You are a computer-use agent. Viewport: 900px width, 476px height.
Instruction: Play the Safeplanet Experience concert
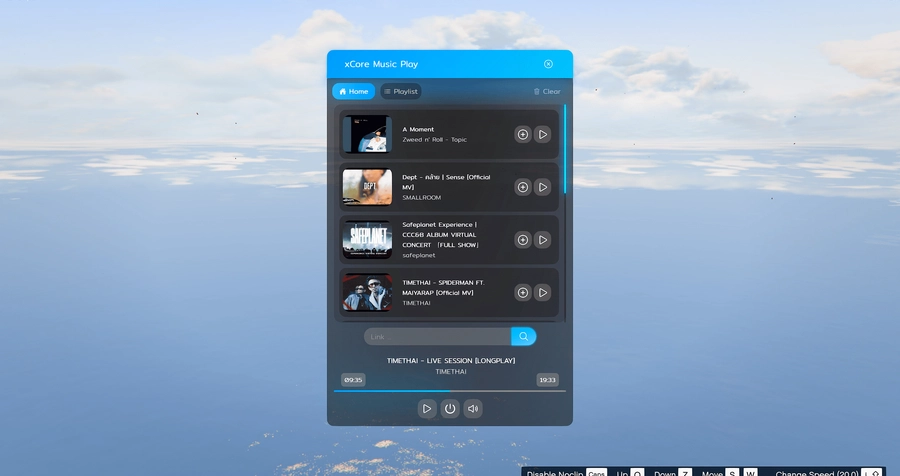pyautogui.click(x=542, y=240)
